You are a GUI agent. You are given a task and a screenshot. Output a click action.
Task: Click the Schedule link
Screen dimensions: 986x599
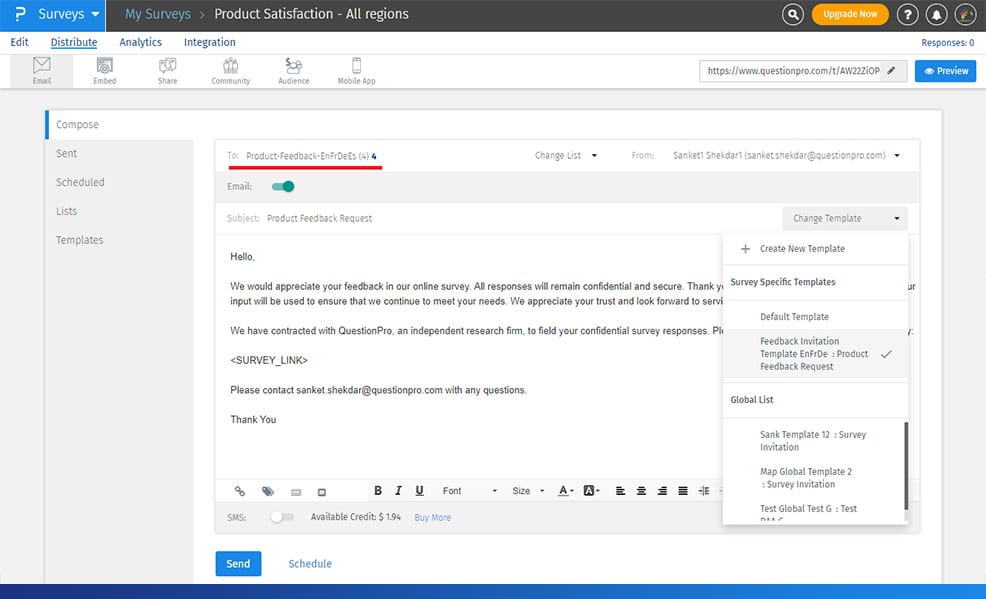pos(310,564)
